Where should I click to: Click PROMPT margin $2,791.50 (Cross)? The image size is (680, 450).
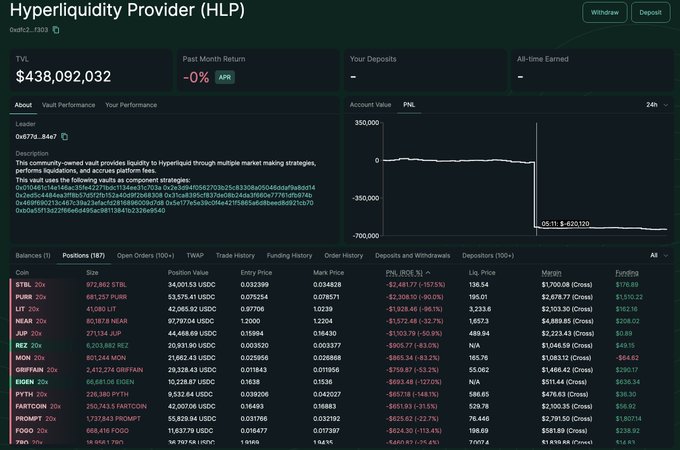(x=567, y=418)
